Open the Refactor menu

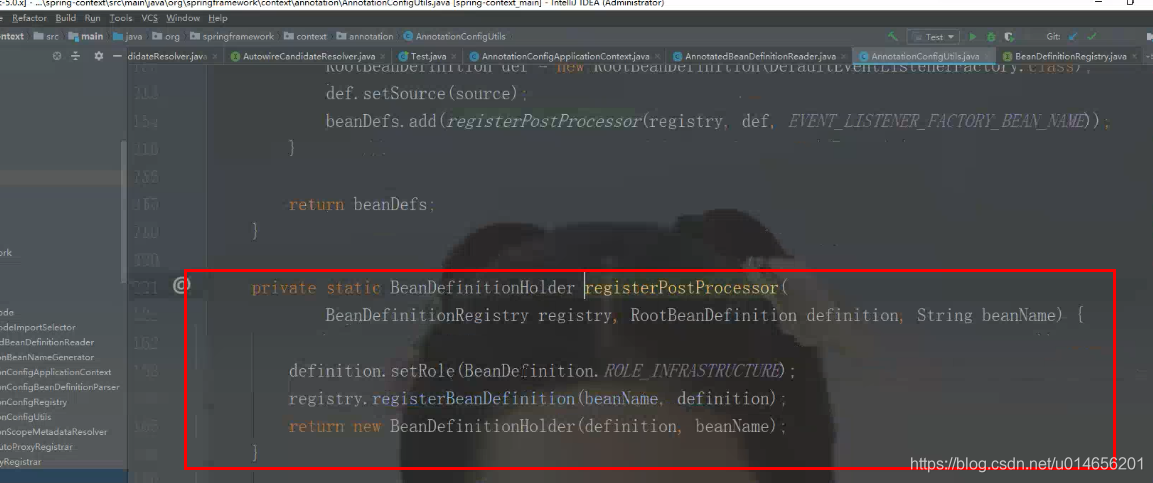pyautogui.click(x=29, y=18)
